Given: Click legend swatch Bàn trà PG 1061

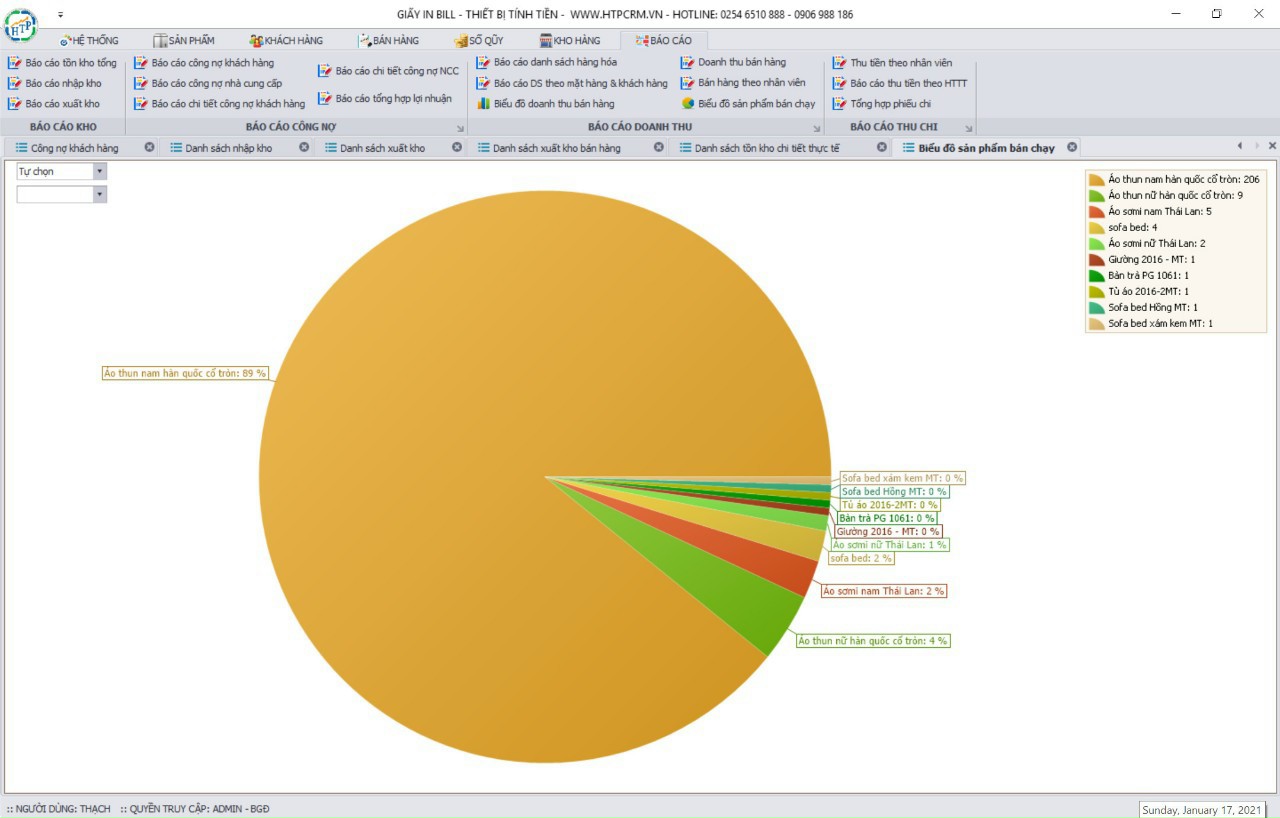Looking at the screenshot, I should point(1097,276).
